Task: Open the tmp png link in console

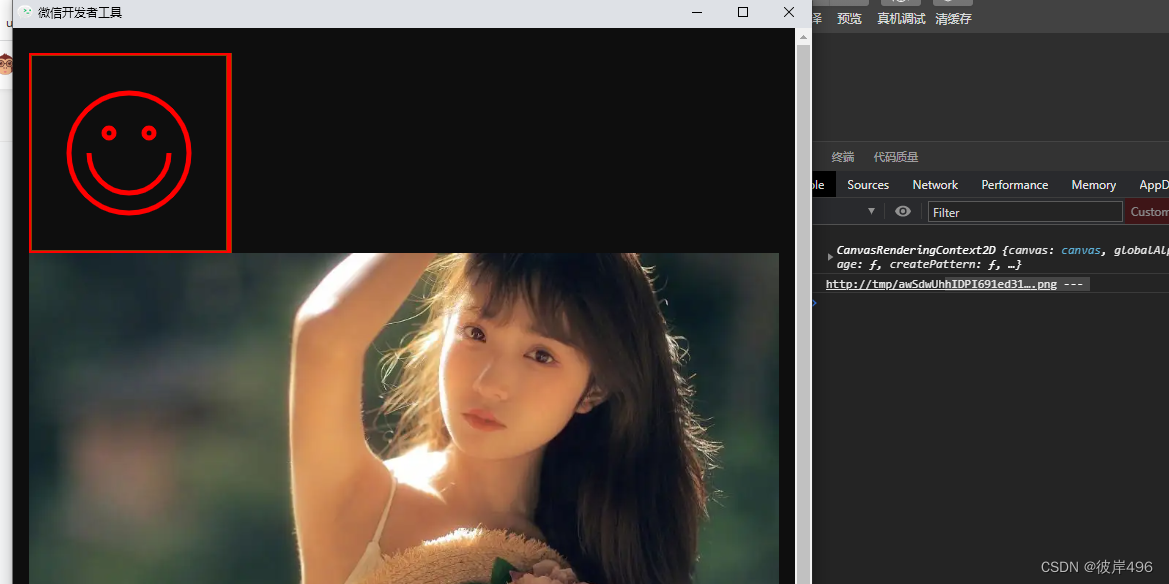Action: pos(939,284)
